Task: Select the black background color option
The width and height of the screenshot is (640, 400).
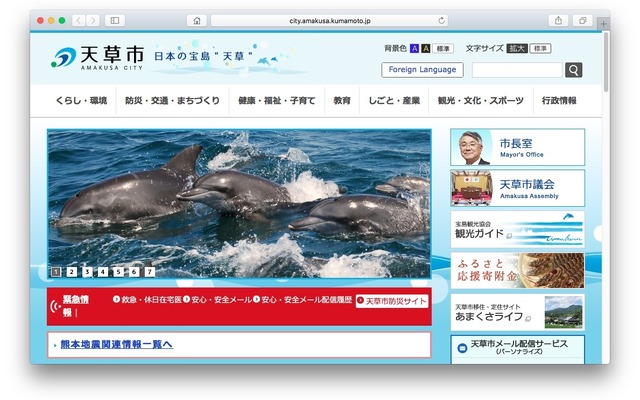Action: click(x=427, y=48)
